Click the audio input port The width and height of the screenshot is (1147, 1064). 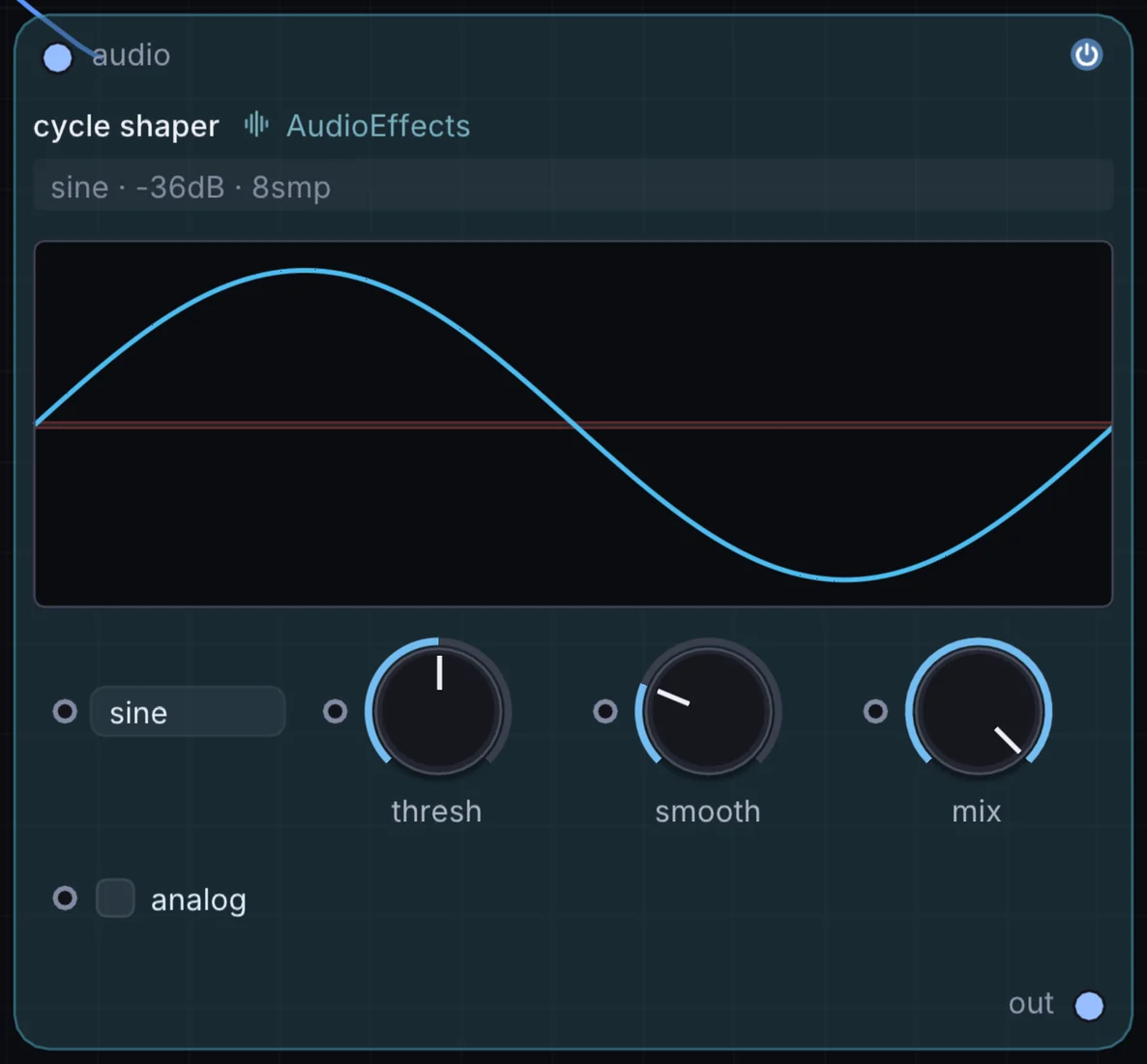click(58, 58)
